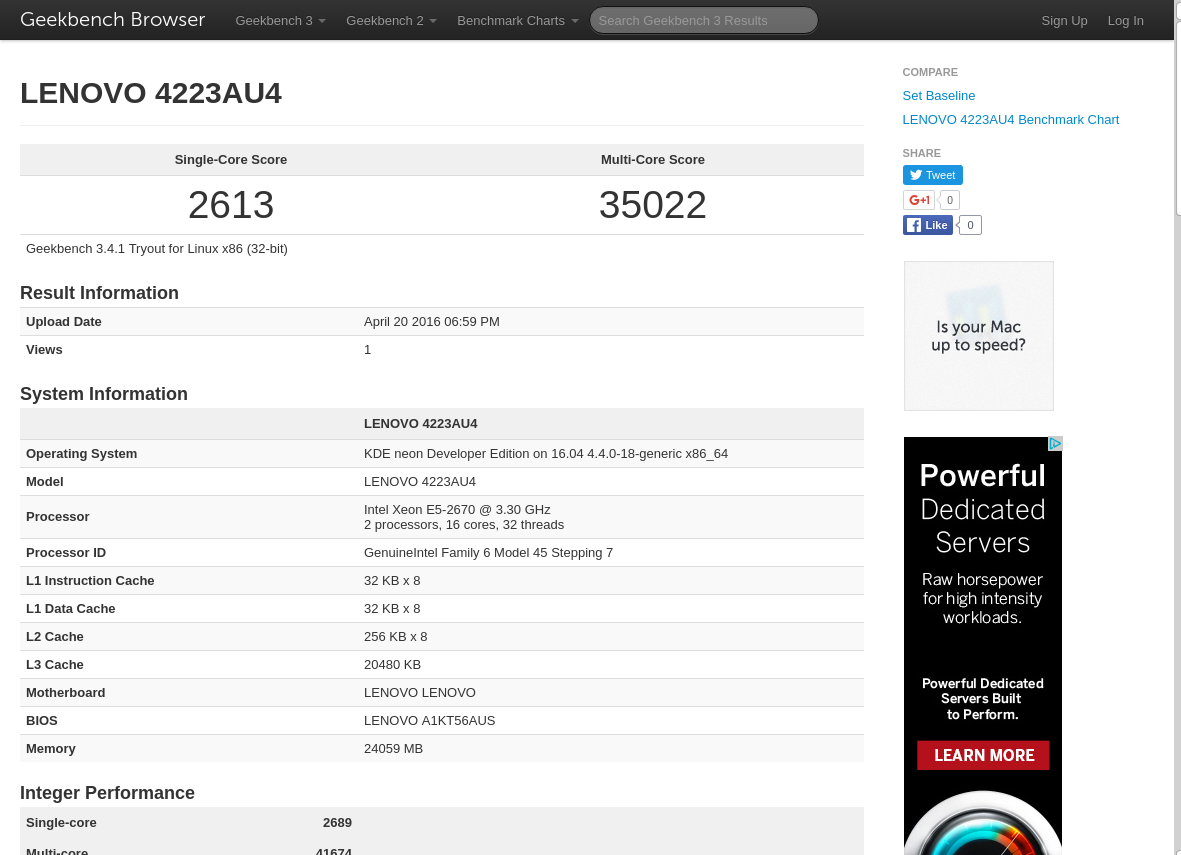Image resolution: width=1181 pixels, height=855 pixels.
Task: Click the Views value '1'
Action: coord(368,350)
